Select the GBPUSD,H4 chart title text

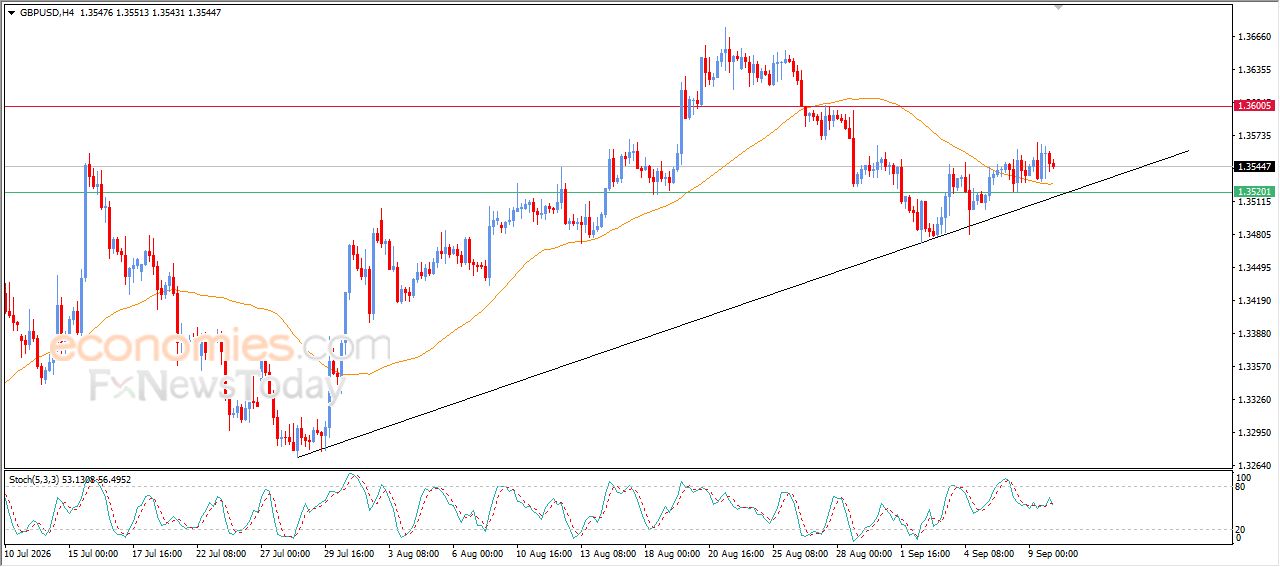coord(47,13)
